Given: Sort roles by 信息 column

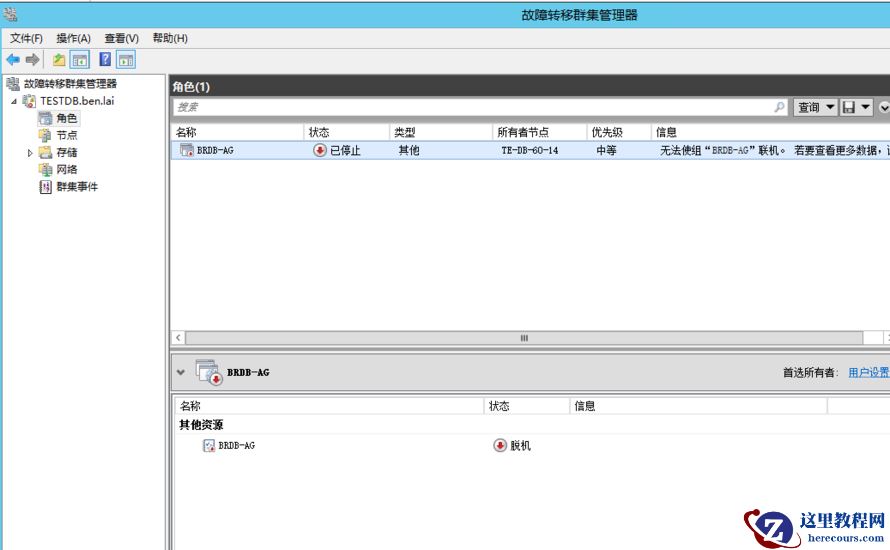Looking at the screenshot, I should [770, 132].
